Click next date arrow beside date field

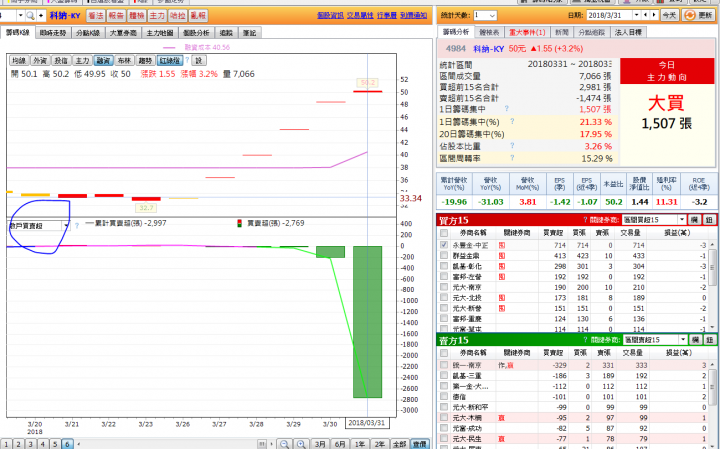pos(654,15)
